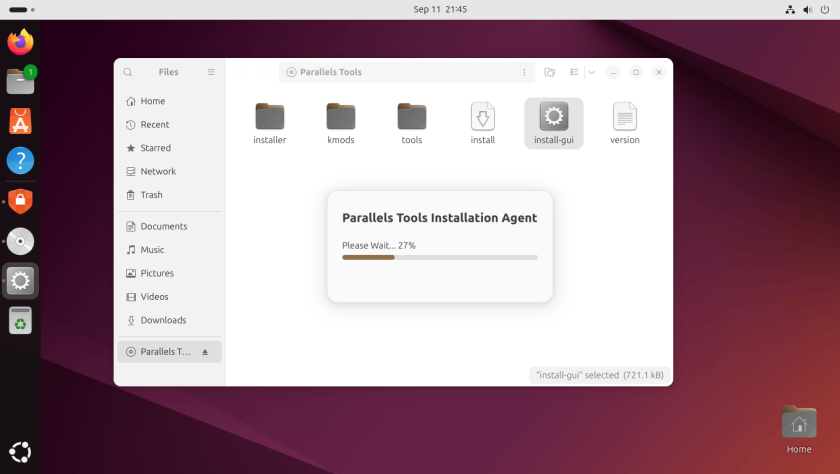The width and height of the screenshot is (840, 474).
Task: Open Music in sidebar
Action: click(x=169, y=250)
